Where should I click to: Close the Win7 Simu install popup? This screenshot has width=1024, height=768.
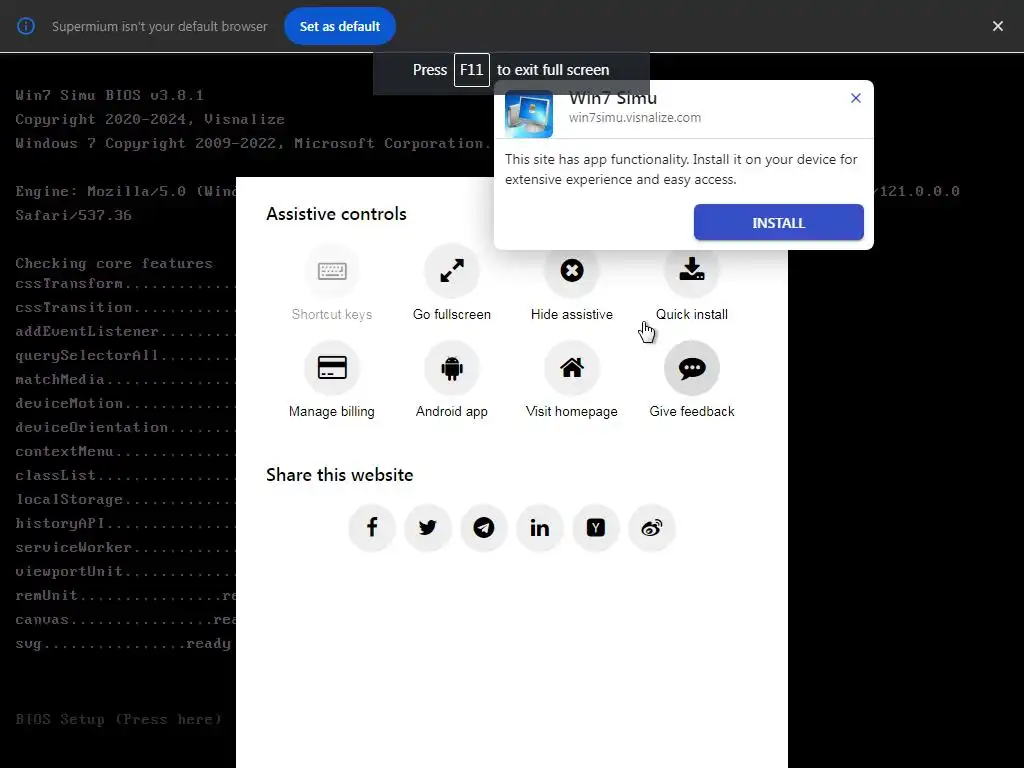click(856, 98)
